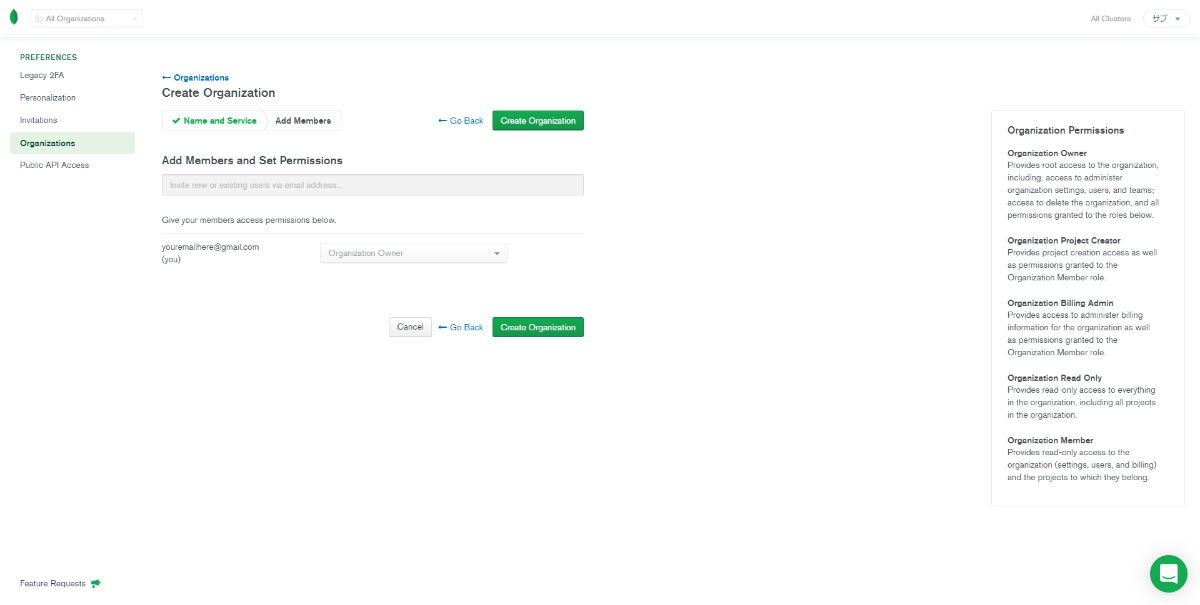Click the Organization Permissions heading
1200x605 pixels.
[1066, 130]
